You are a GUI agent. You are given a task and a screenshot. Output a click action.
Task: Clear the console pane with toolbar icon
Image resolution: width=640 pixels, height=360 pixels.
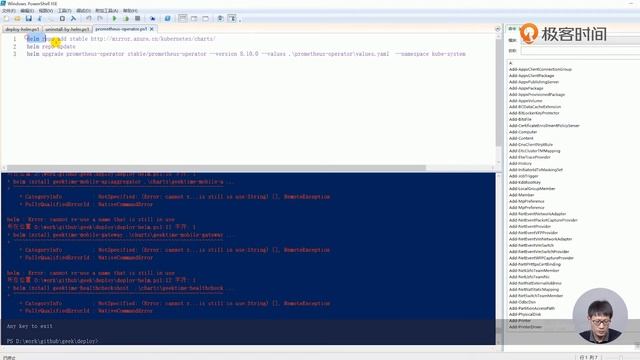(x=73, y=18)
